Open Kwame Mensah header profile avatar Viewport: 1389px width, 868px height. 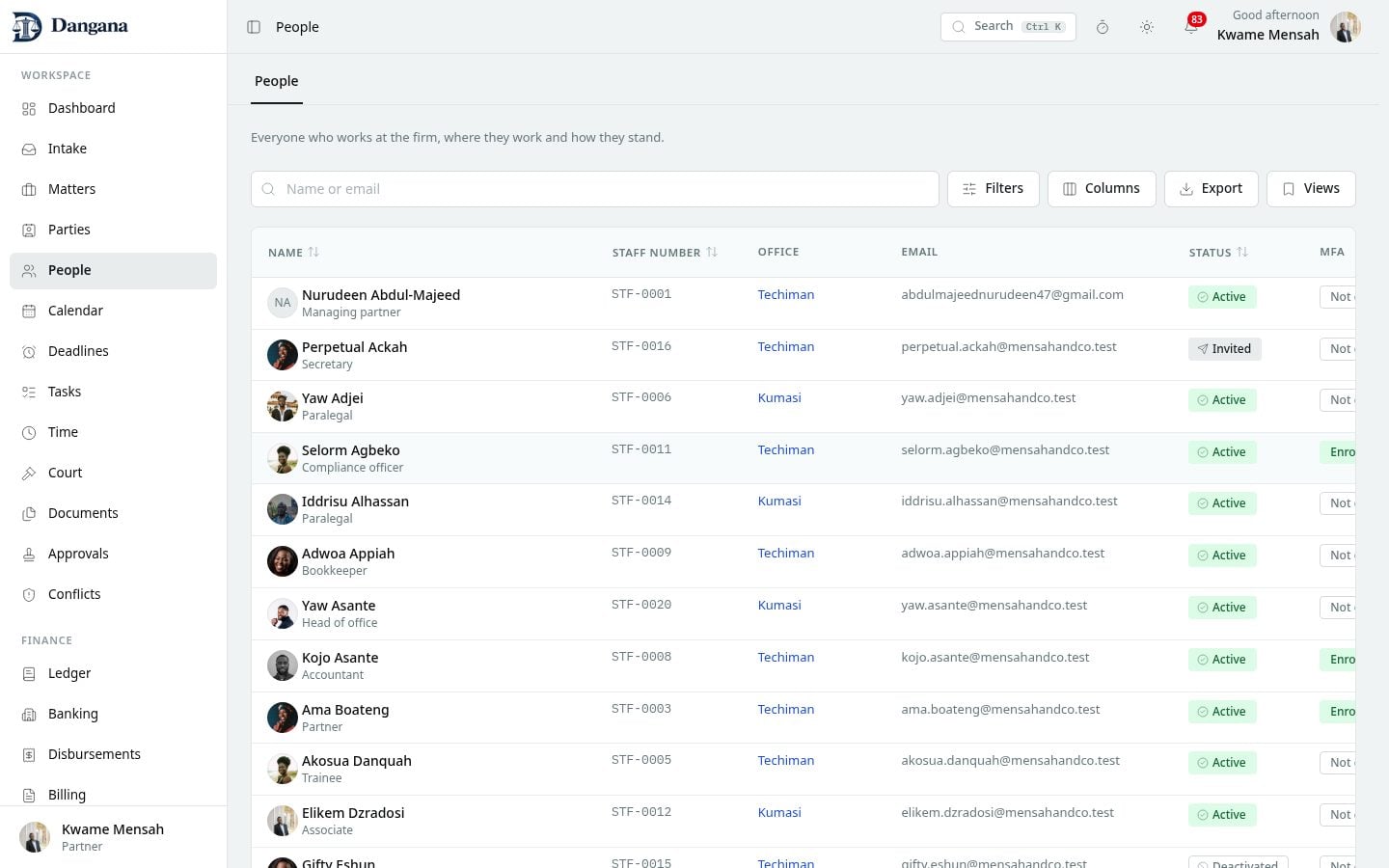[1345, 27]
